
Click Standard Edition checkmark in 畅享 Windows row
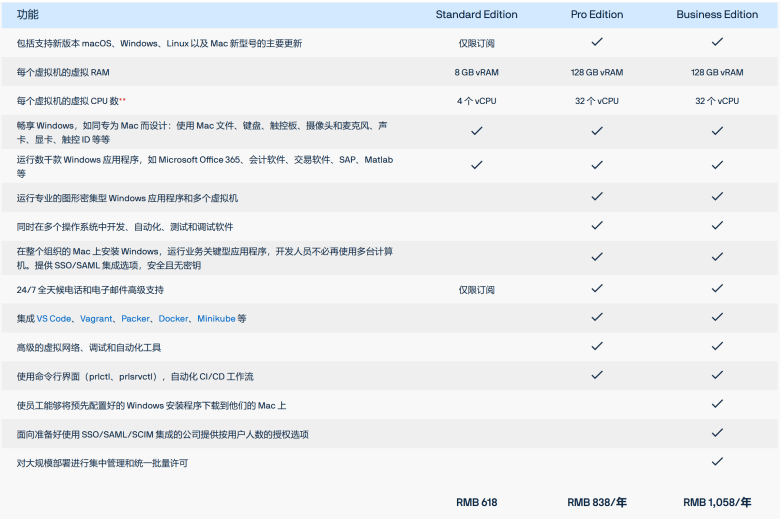477,131
